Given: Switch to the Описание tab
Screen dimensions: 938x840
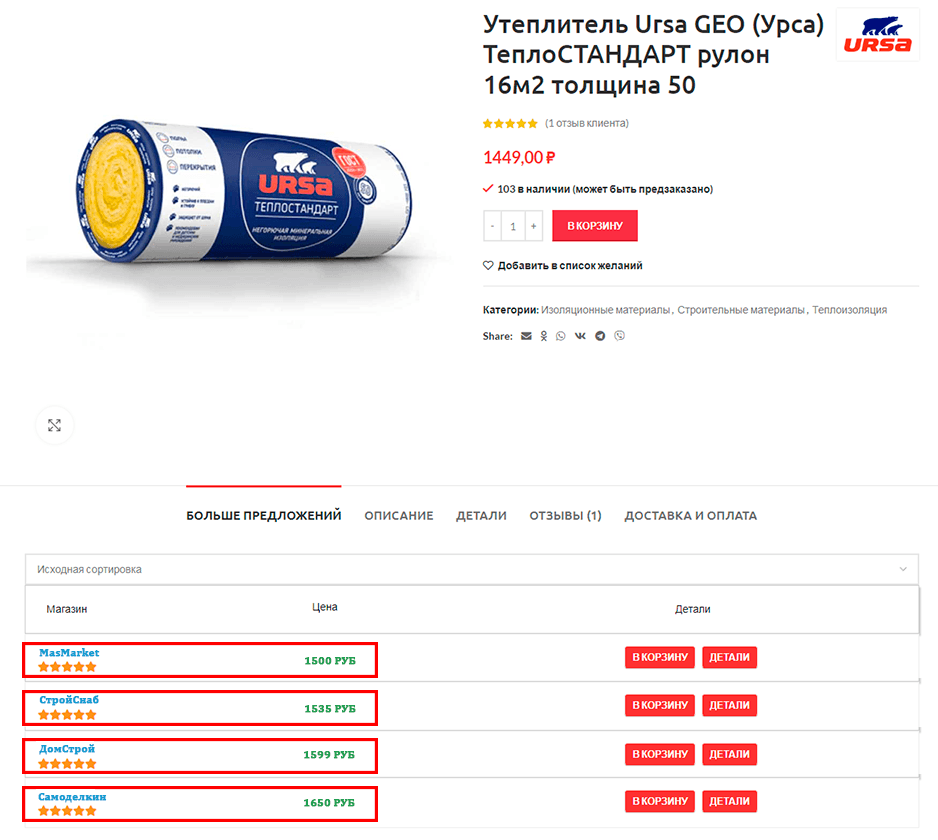Looking at the screenshot, I should point(399,516).
